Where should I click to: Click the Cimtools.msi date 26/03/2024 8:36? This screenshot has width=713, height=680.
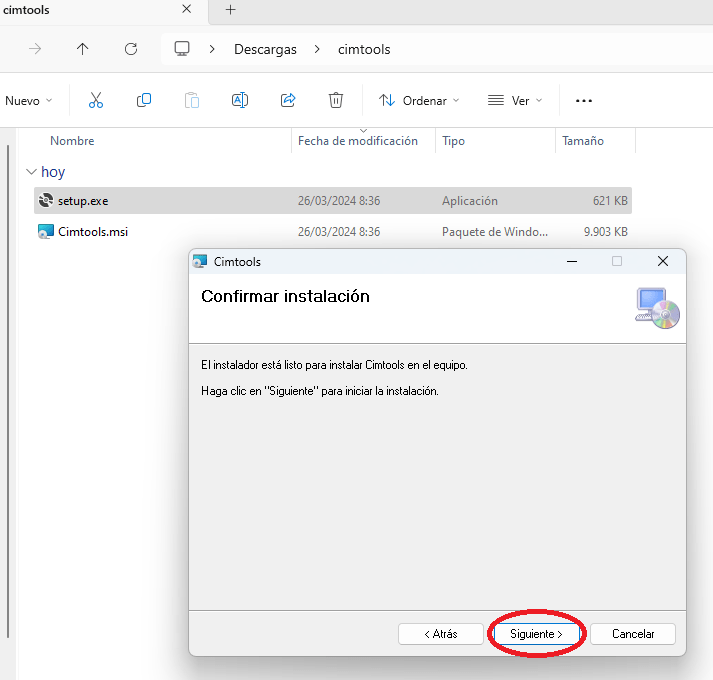(339, 232)
